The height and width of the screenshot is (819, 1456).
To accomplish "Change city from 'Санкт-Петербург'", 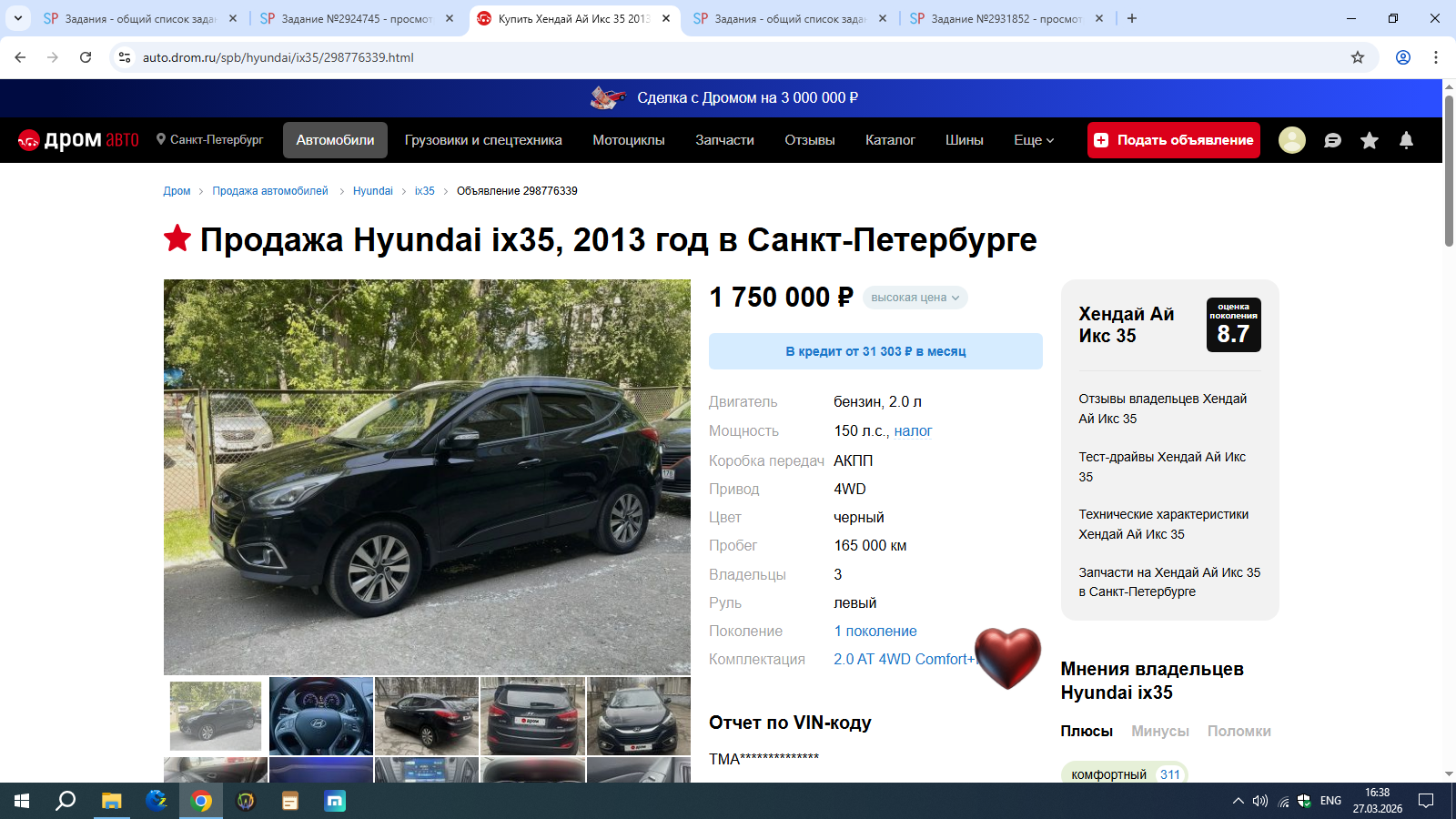I will click(x=209, y=140).
